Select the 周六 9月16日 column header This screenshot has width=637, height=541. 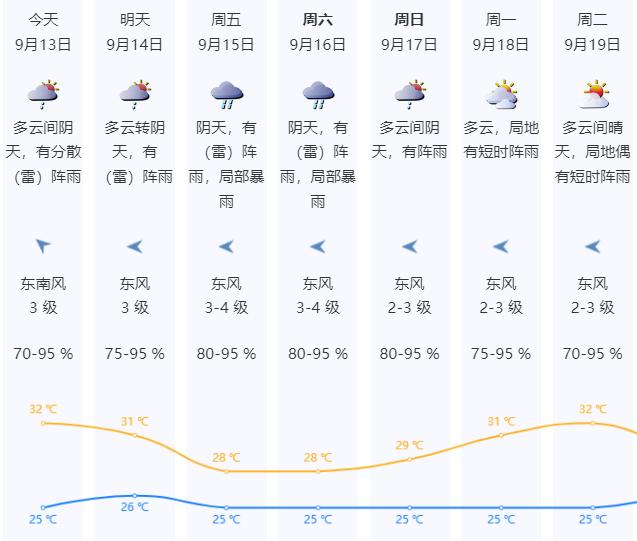(x=318, y=32)
